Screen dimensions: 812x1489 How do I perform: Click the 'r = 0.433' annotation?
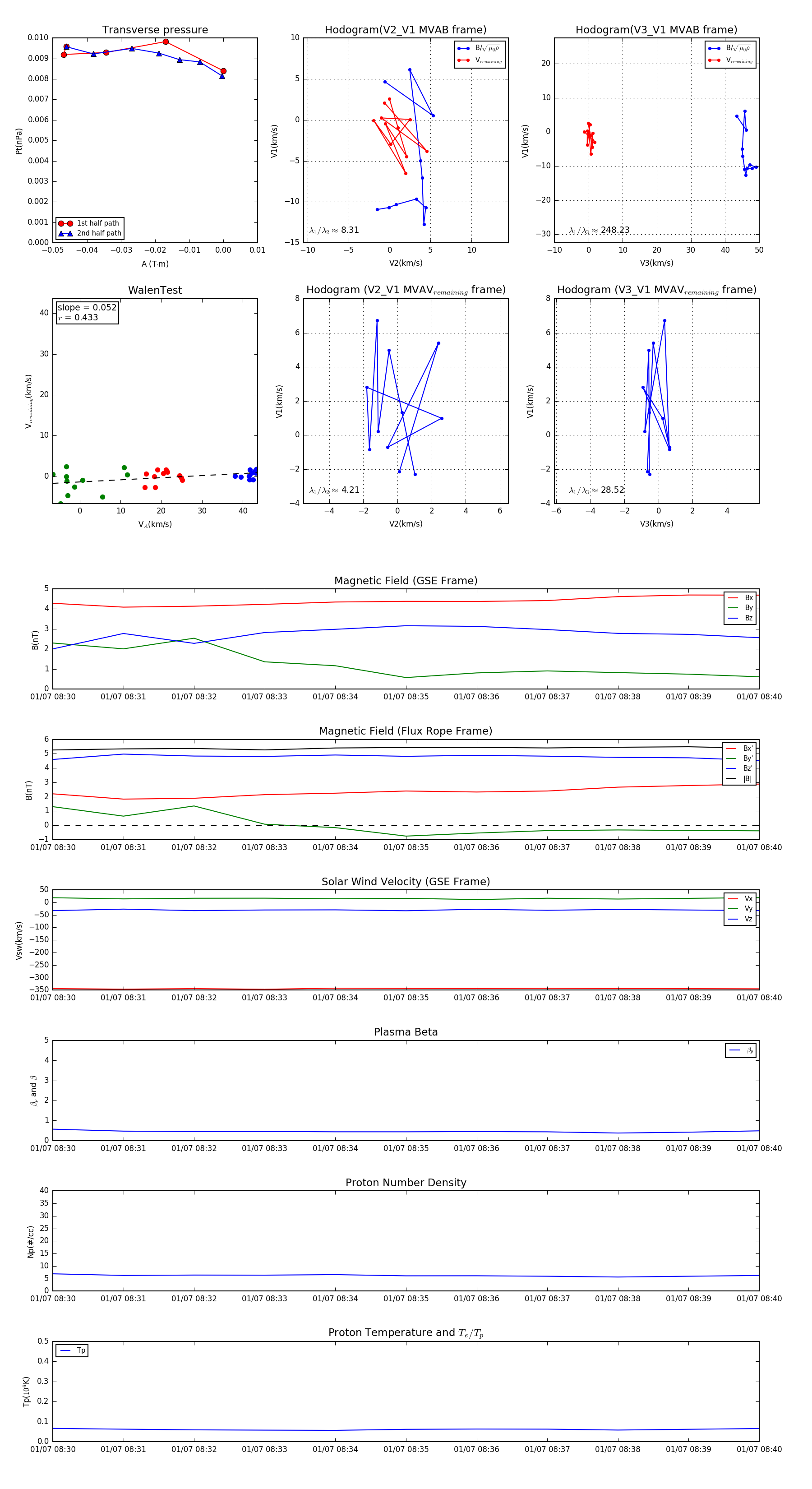[78, 317]
